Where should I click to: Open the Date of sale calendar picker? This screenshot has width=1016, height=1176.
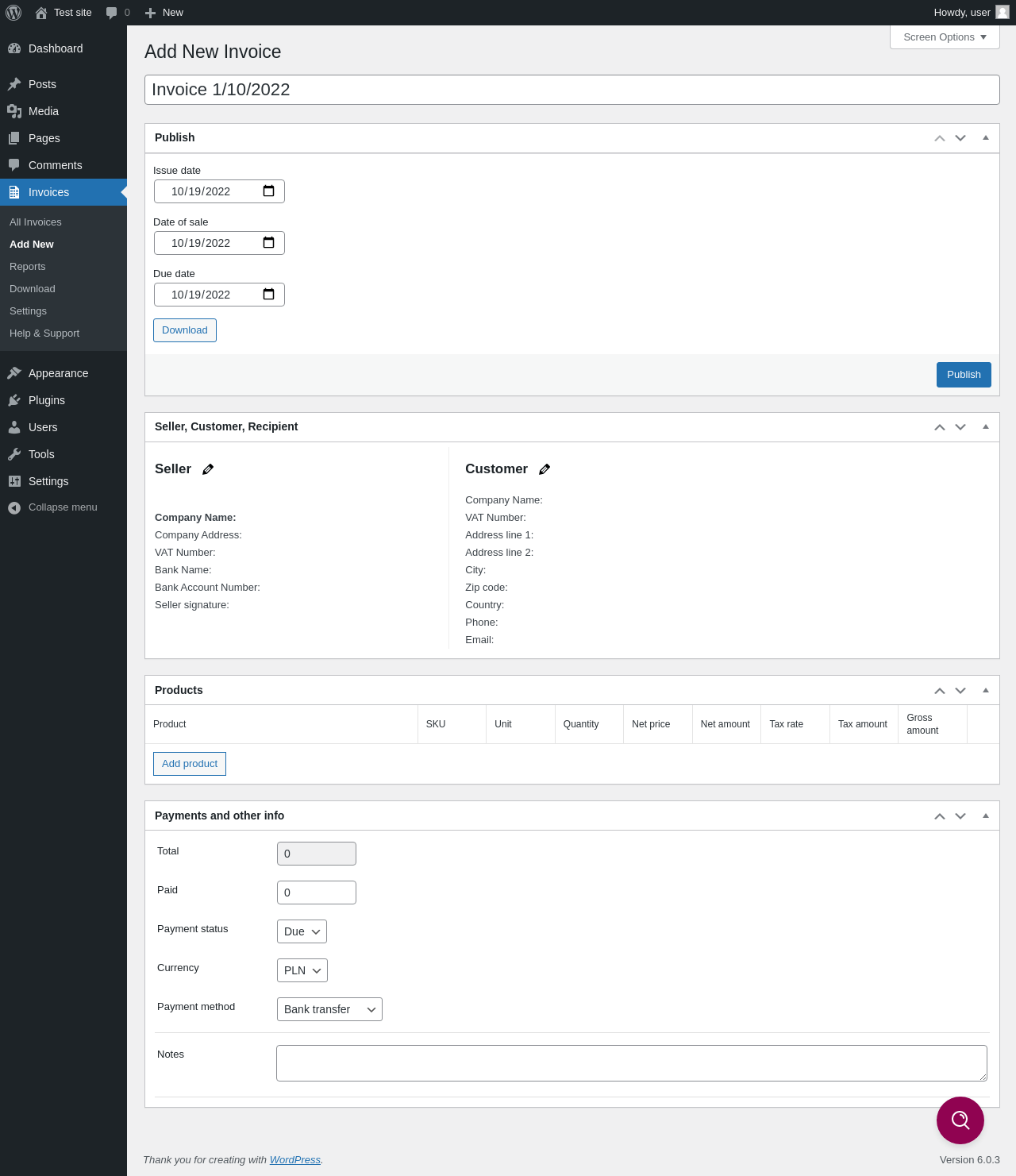268,243
